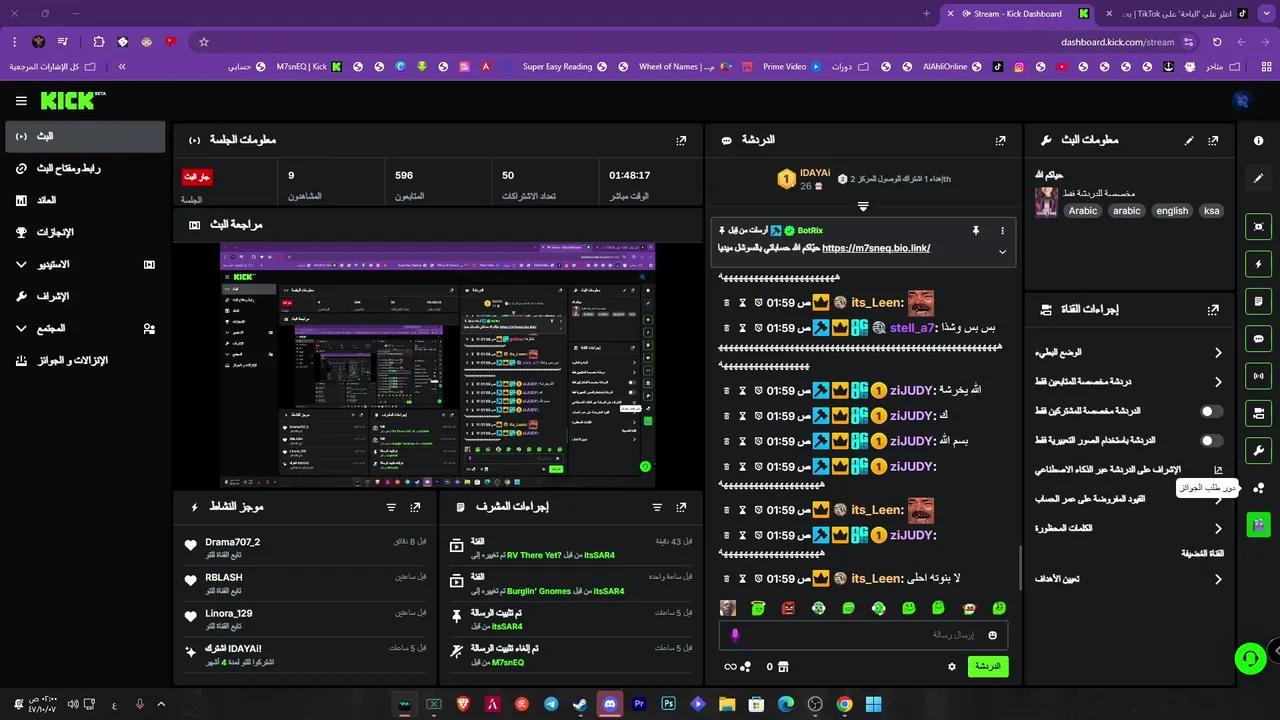The image size is (1280, 720).
Task: Expand the chat header collapse arrow
Action: point(863,207)
